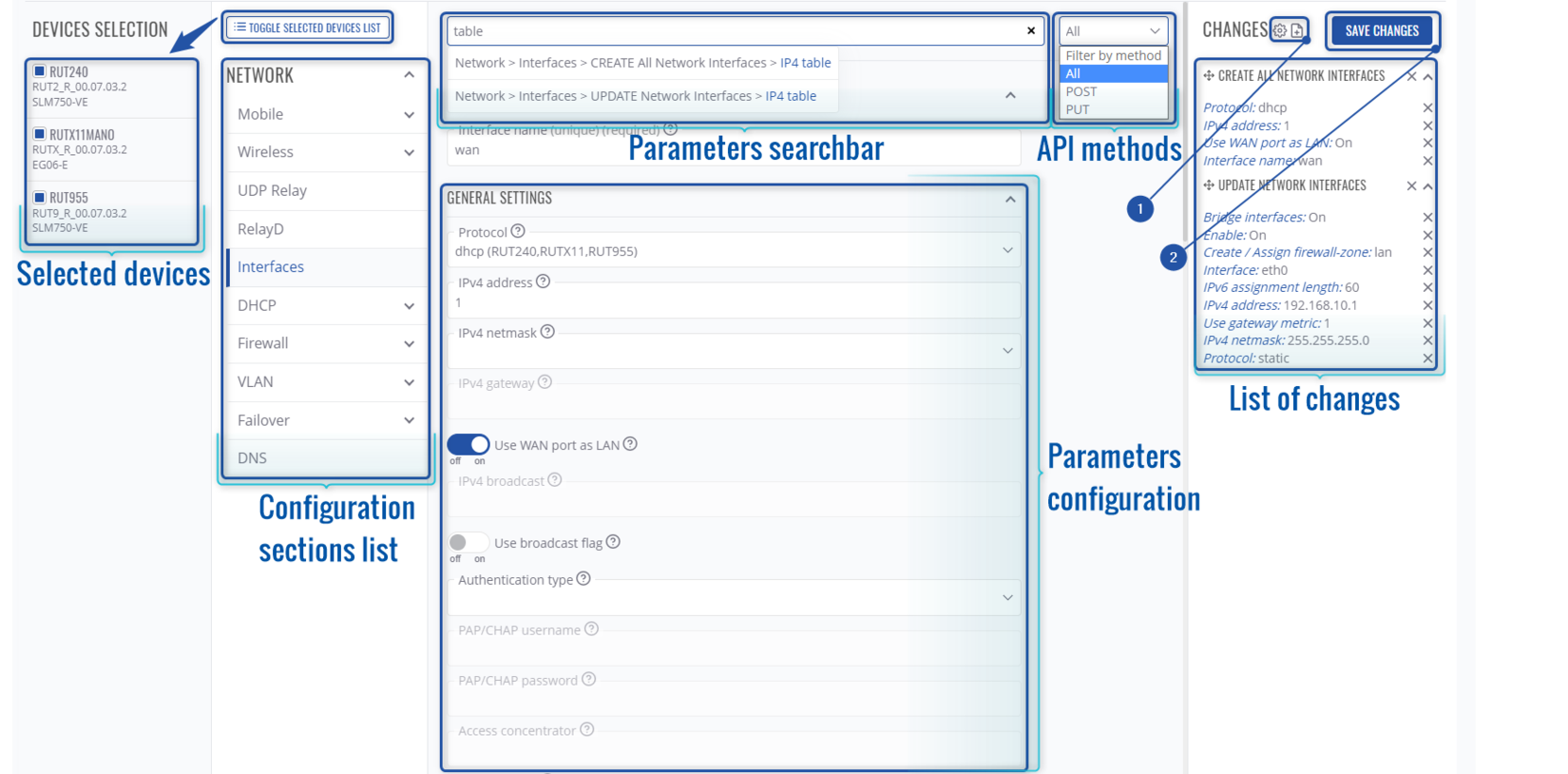
Task: Choose POST in the method filter list
Action: [x=1081, y=91]
